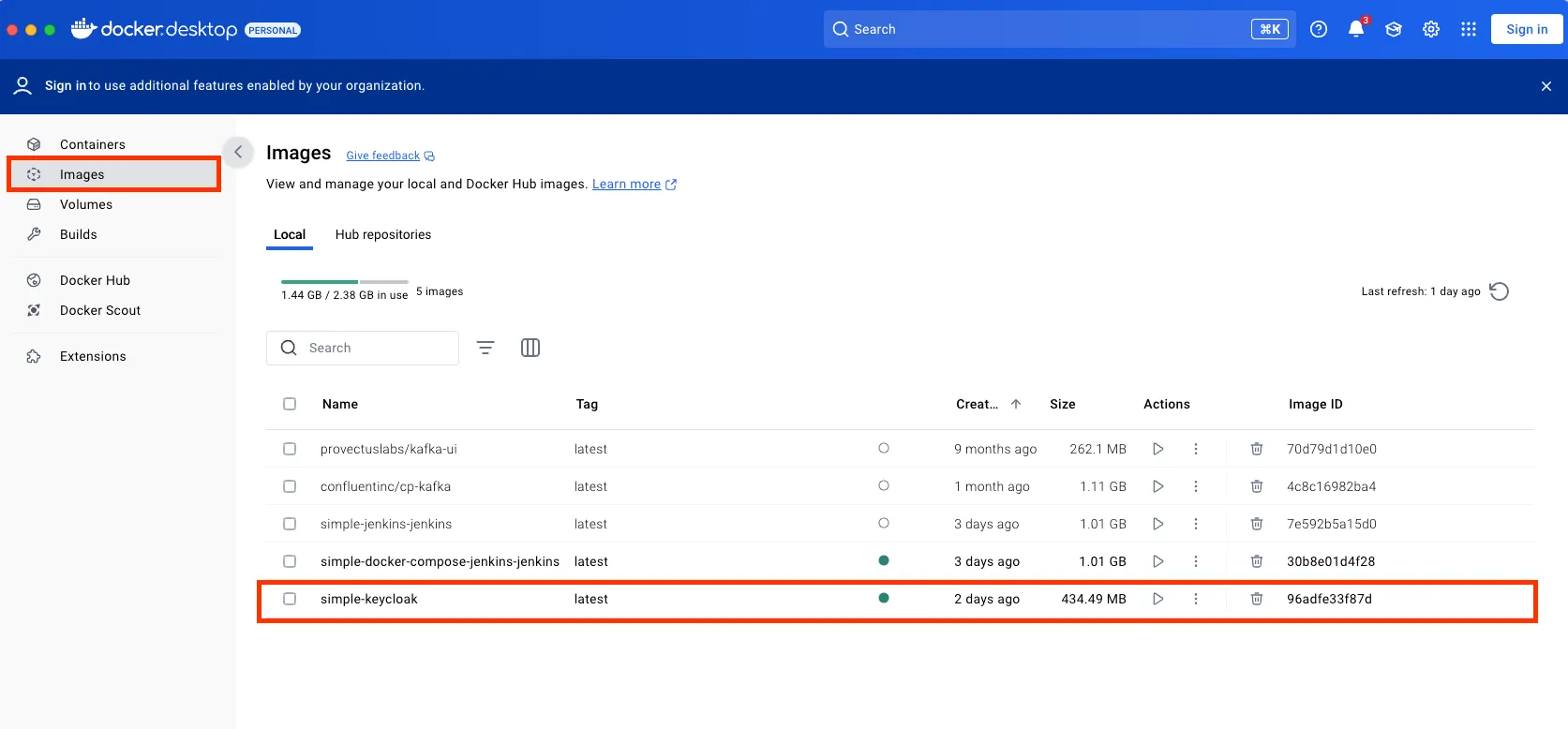Click the Sign in banner link
The image size is (1568, 729).
66,85
